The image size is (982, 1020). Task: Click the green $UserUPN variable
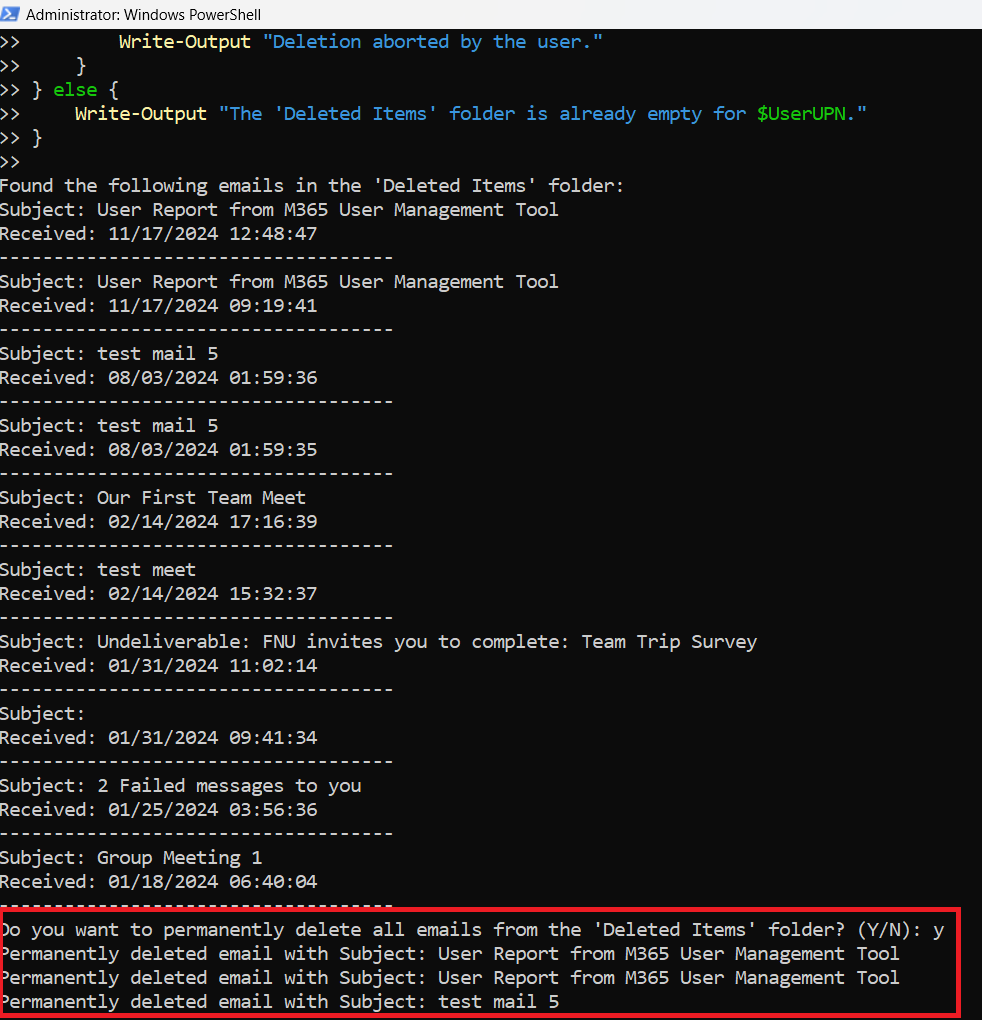pyautogui.click(x=802, y=114)
